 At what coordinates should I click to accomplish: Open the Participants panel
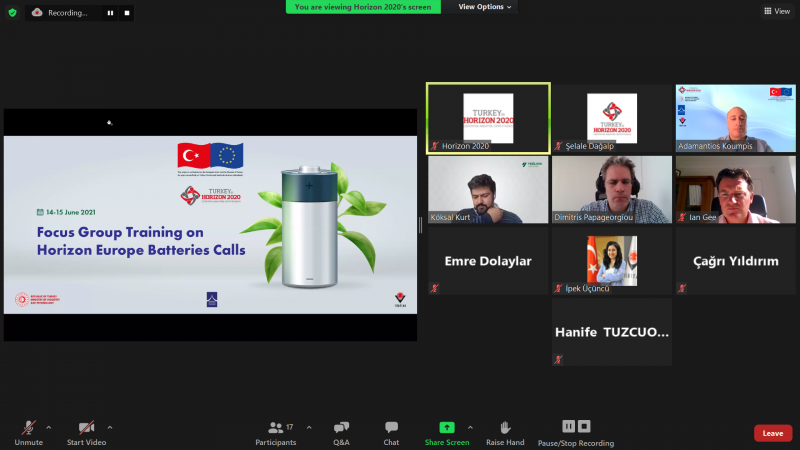pyautogui.click(x=276, y=433)
